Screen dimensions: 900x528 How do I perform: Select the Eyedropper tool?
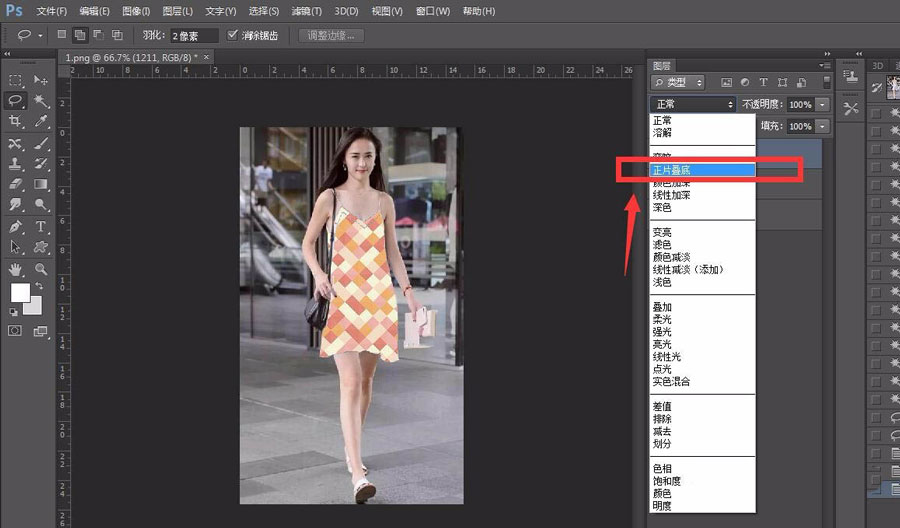pyautogui.click(x=41, y=121)
